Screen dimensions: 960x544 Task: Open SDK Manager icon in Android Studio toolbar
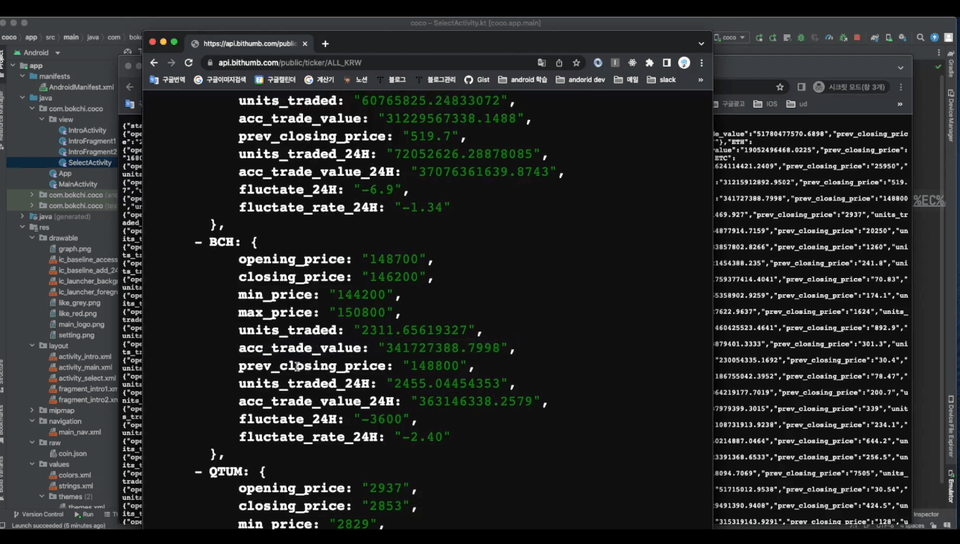(902, 37)
